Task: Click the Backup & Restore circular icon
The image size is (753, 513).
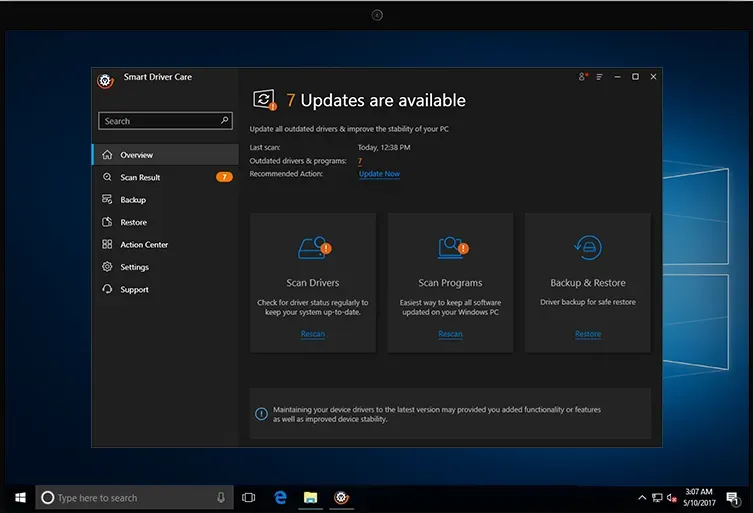Action: pyautogui.click(x=588, y=247)
